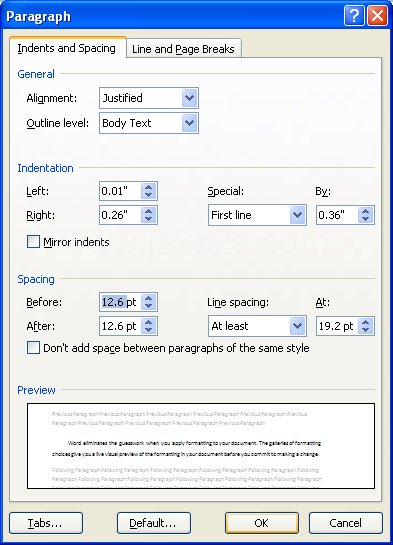This screenshot has height=545, width=393.
Task: Enable the Mirror indents checkbox
Action: tap(33, 242)
